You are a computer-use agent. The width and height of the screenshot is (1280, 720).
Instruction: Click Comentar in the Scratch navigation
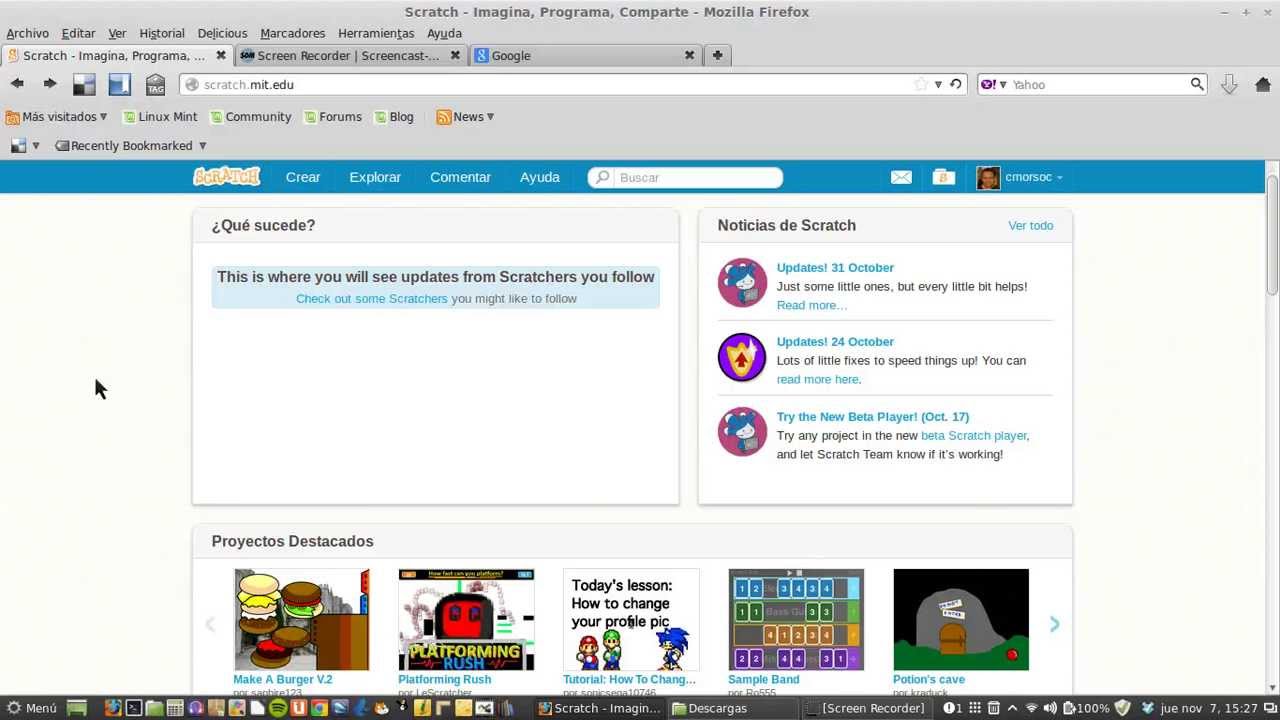[x=460, y=177]
